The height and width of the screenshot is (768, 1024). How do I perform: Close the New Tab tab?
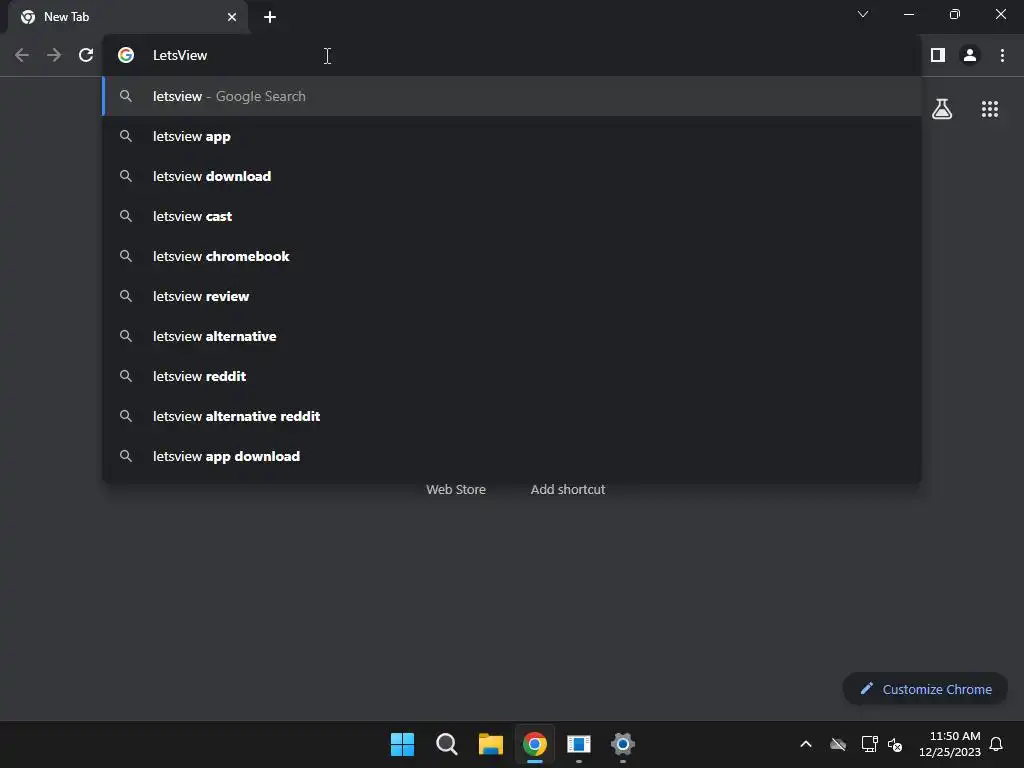(x=232, y=17)
